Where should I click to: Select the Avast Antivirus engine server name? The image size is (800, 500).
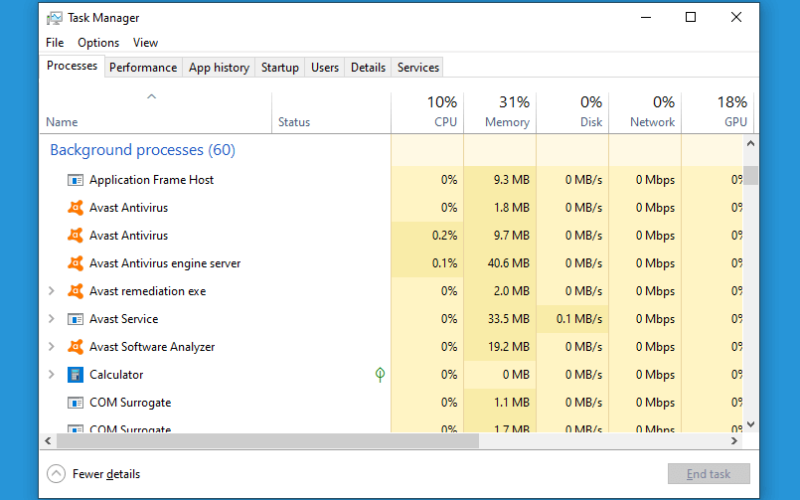click(x=165, y=263)
